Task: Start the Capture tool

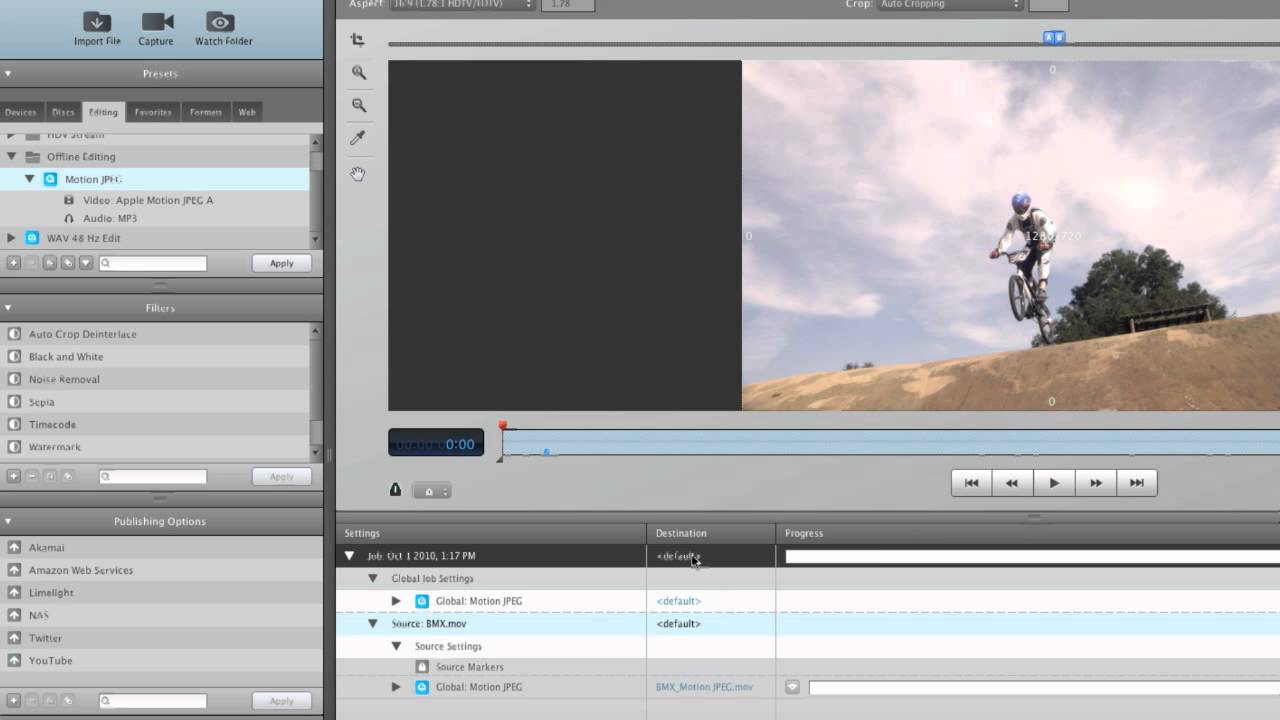Action: pyautogui.click(x=156, y=27)
